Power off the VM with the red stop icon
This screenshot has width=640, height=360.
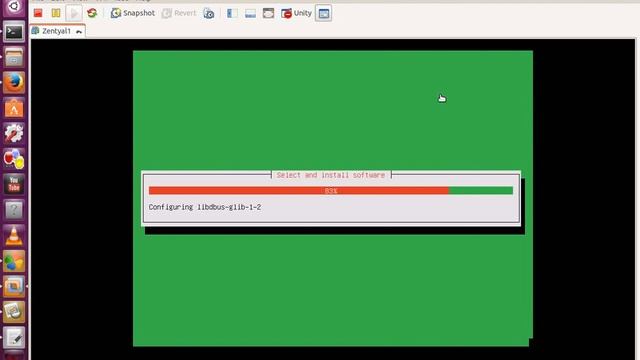(38, 13)
